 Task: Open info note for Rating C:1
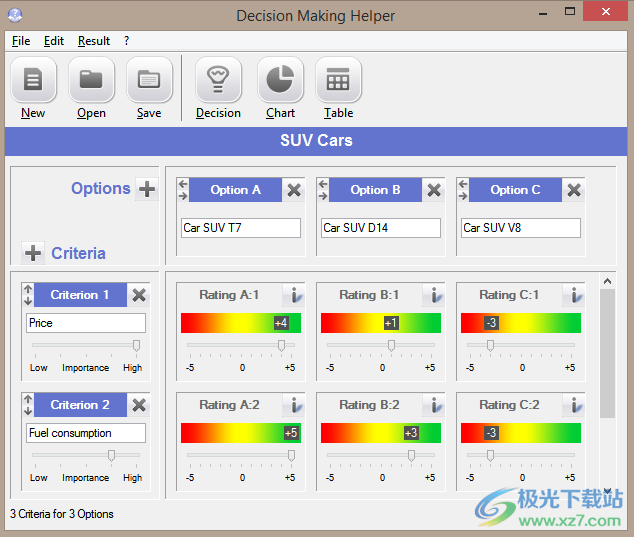coord(573,295)
